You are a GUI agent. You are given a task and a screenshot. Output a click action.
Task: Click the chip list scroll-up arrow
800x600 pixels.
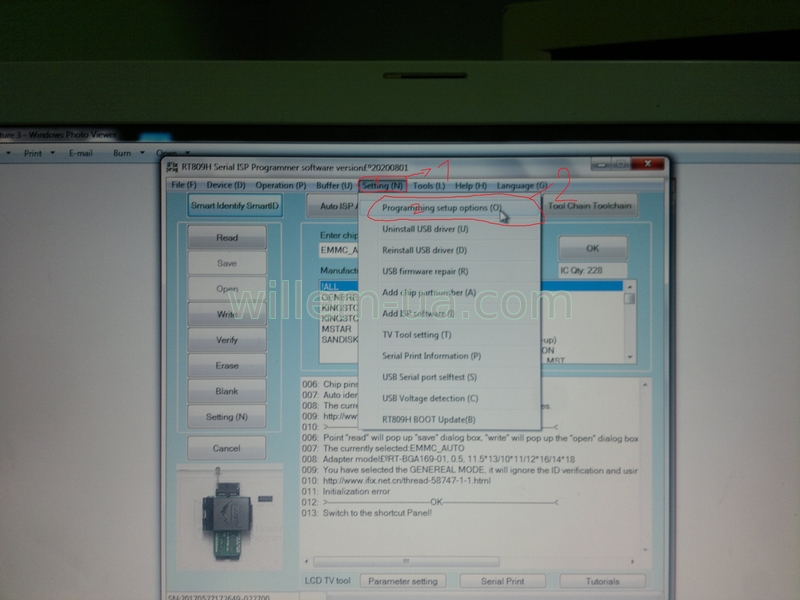point(630,287)
